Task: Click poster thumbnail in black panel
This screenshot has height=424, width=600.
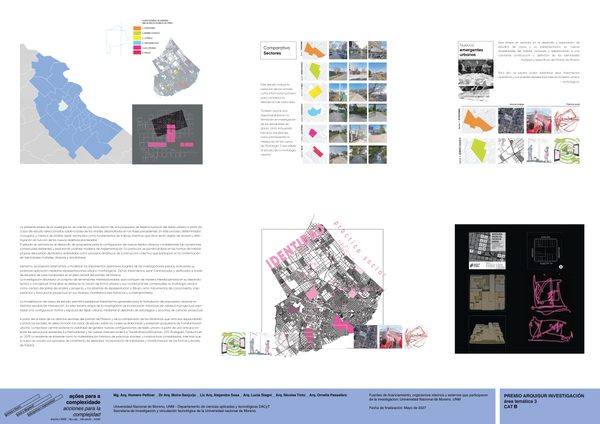Action: (x=487, y=251)
